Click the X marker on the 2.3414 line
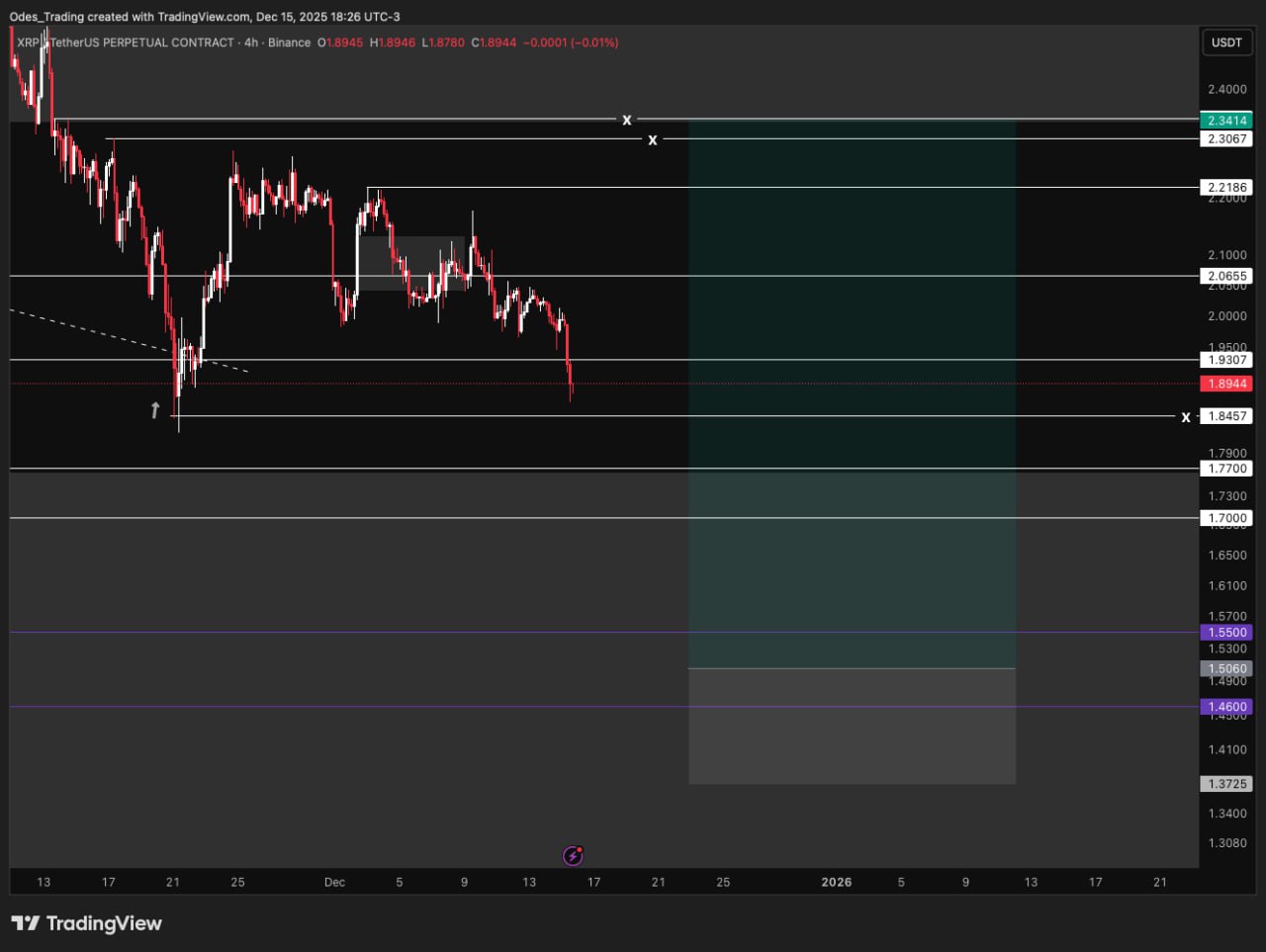The image size is (1266, 952). pyautogui.click(x=626, y=120)
